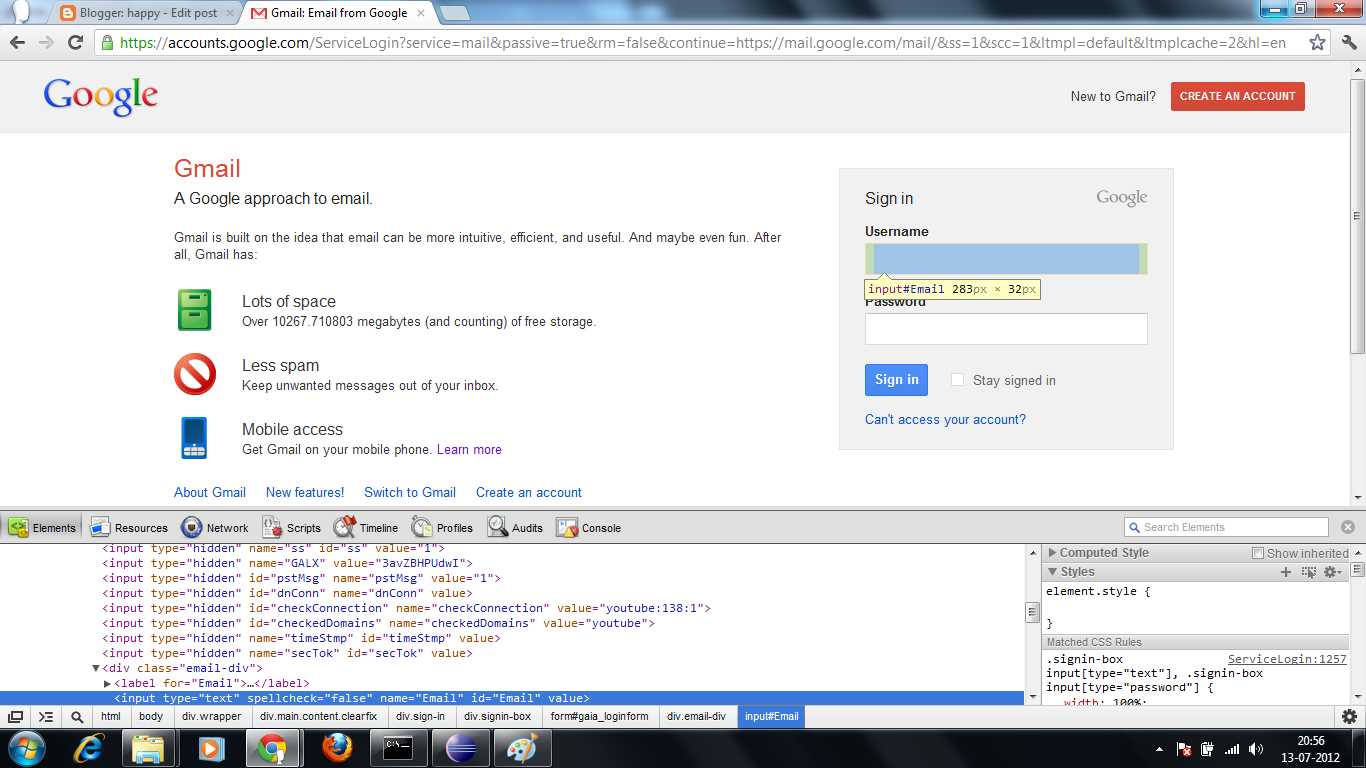Open the About Gmail link
This screenshot has height=768, width=1366.
(210, 492)
